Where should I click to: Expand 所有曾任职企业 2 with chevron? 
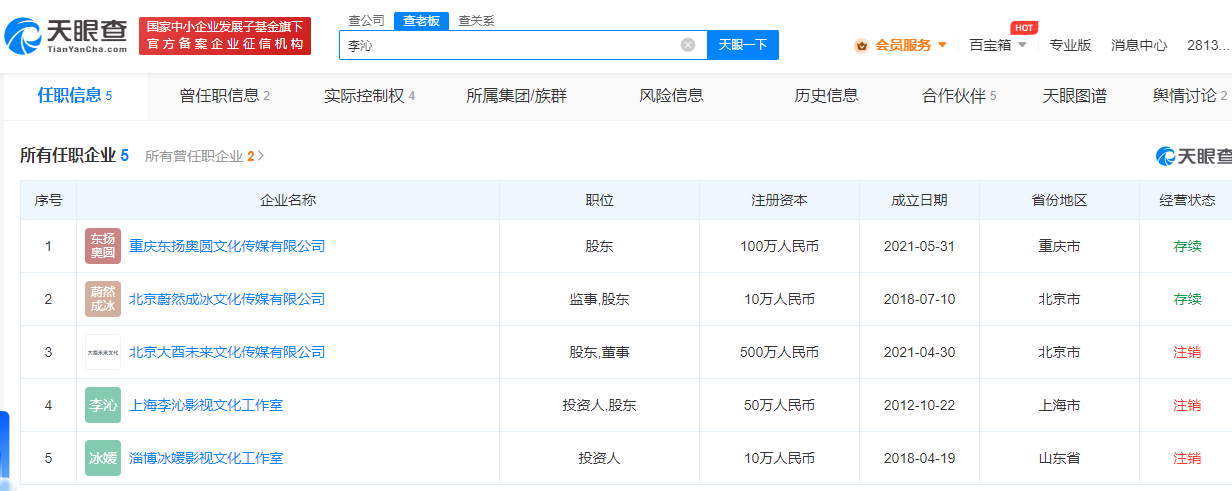coord(205,156)
